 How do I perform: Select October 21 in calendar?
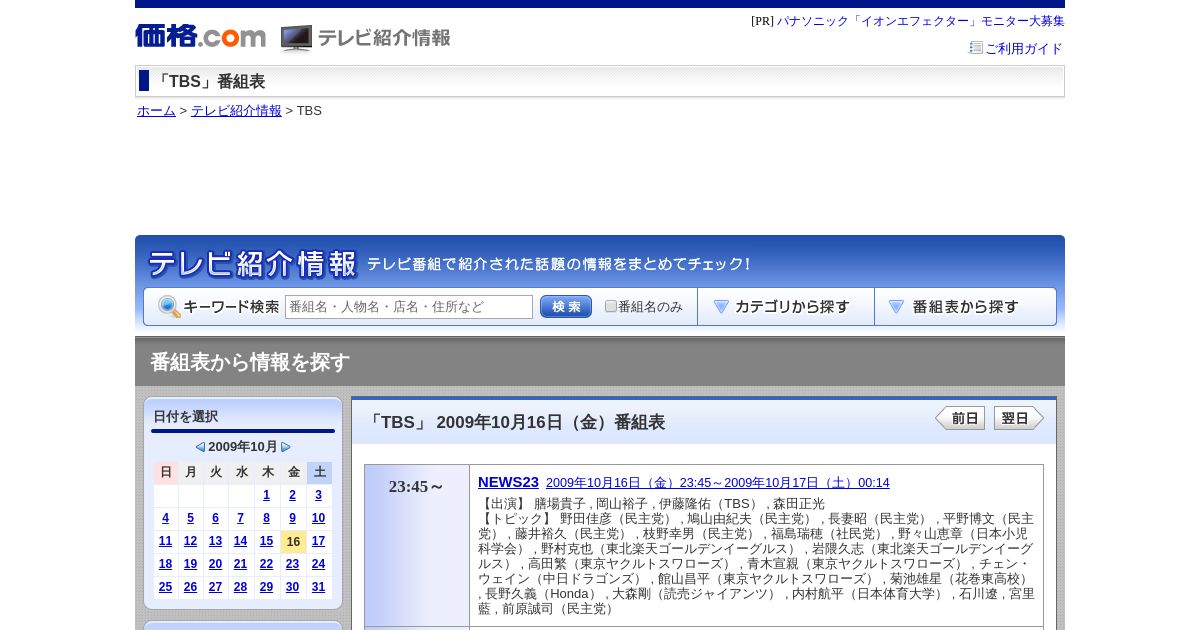[x=241, y=564]
